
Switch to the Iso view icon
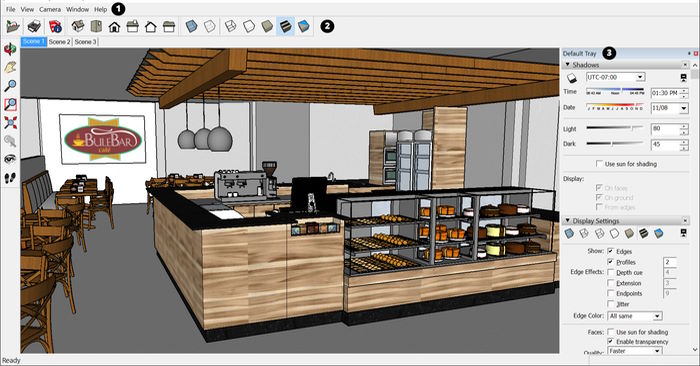click(78, 27)
